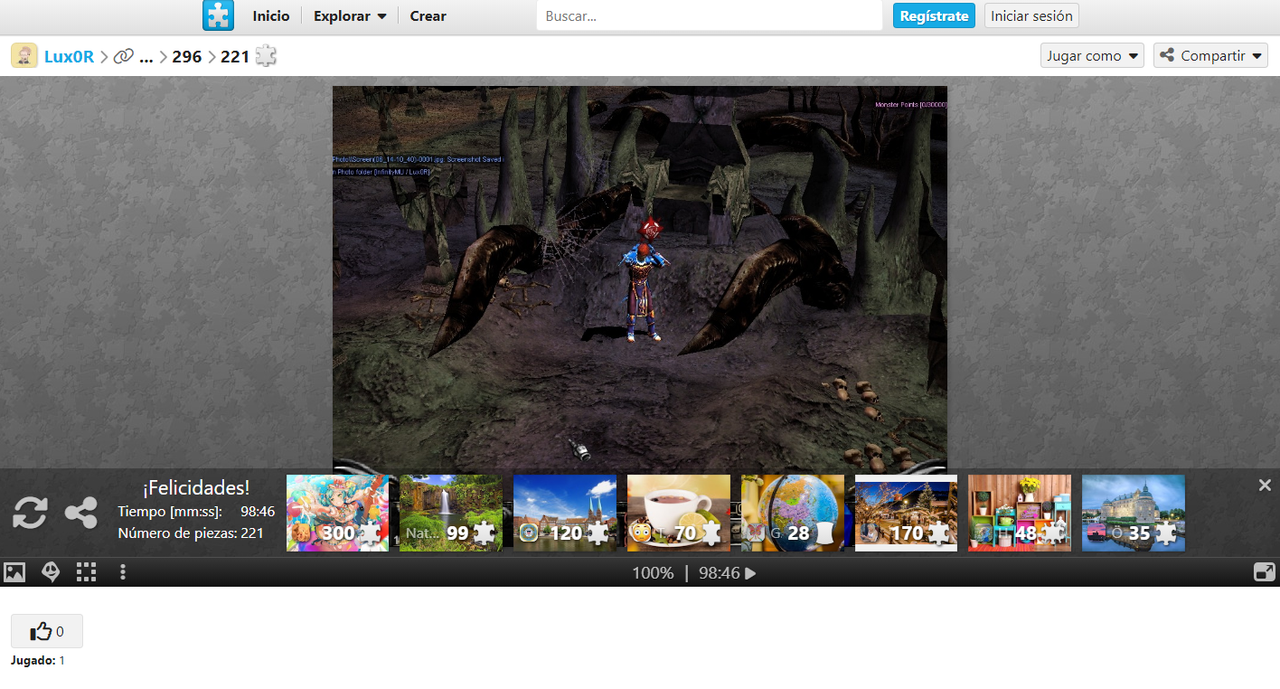Open the Jugar como dropdown
This screenshot has height=689, width=1280.
(1092, 56)
